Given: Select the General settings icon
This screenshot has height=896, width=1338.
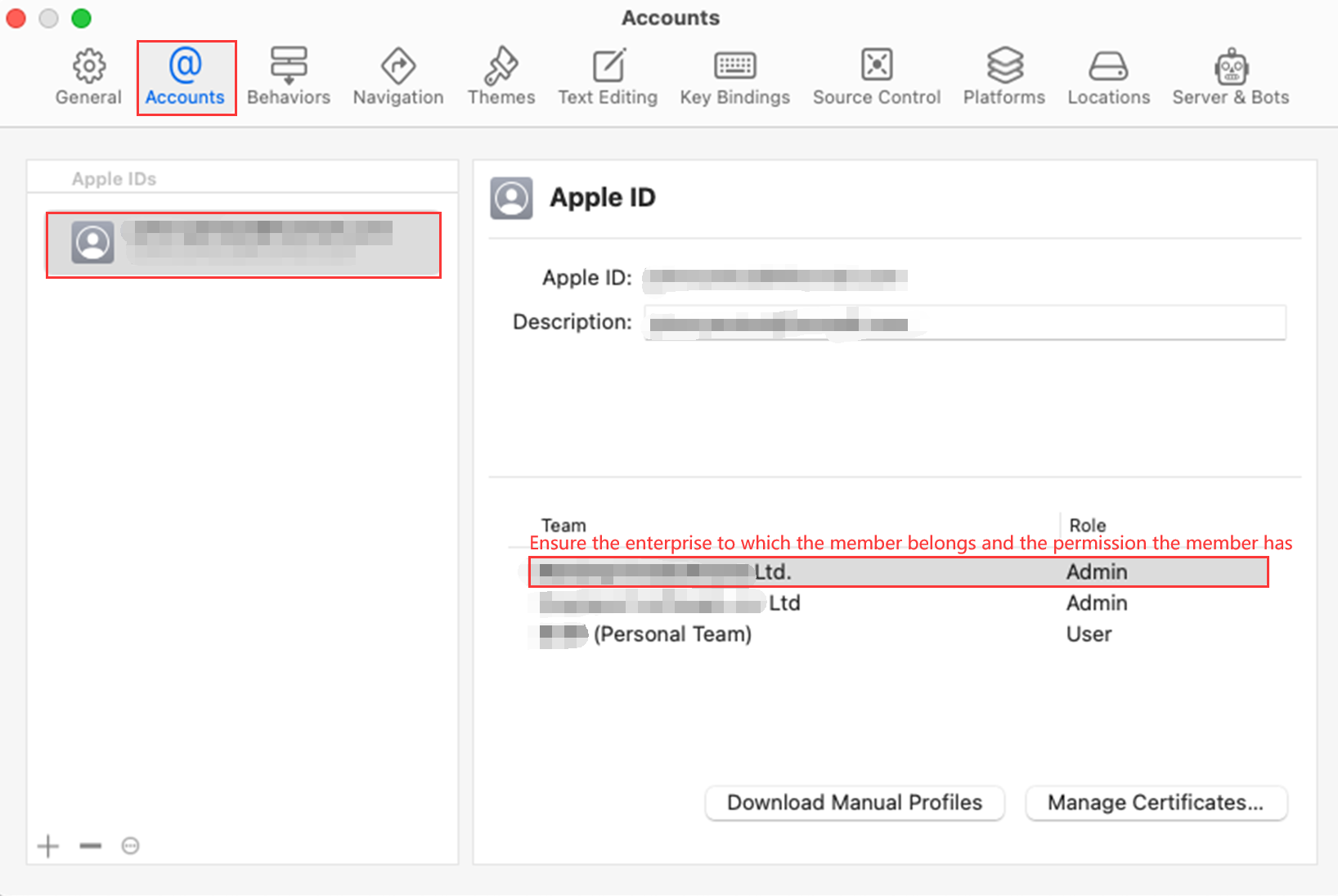Looking at the screenshot, I should (87, 75).
